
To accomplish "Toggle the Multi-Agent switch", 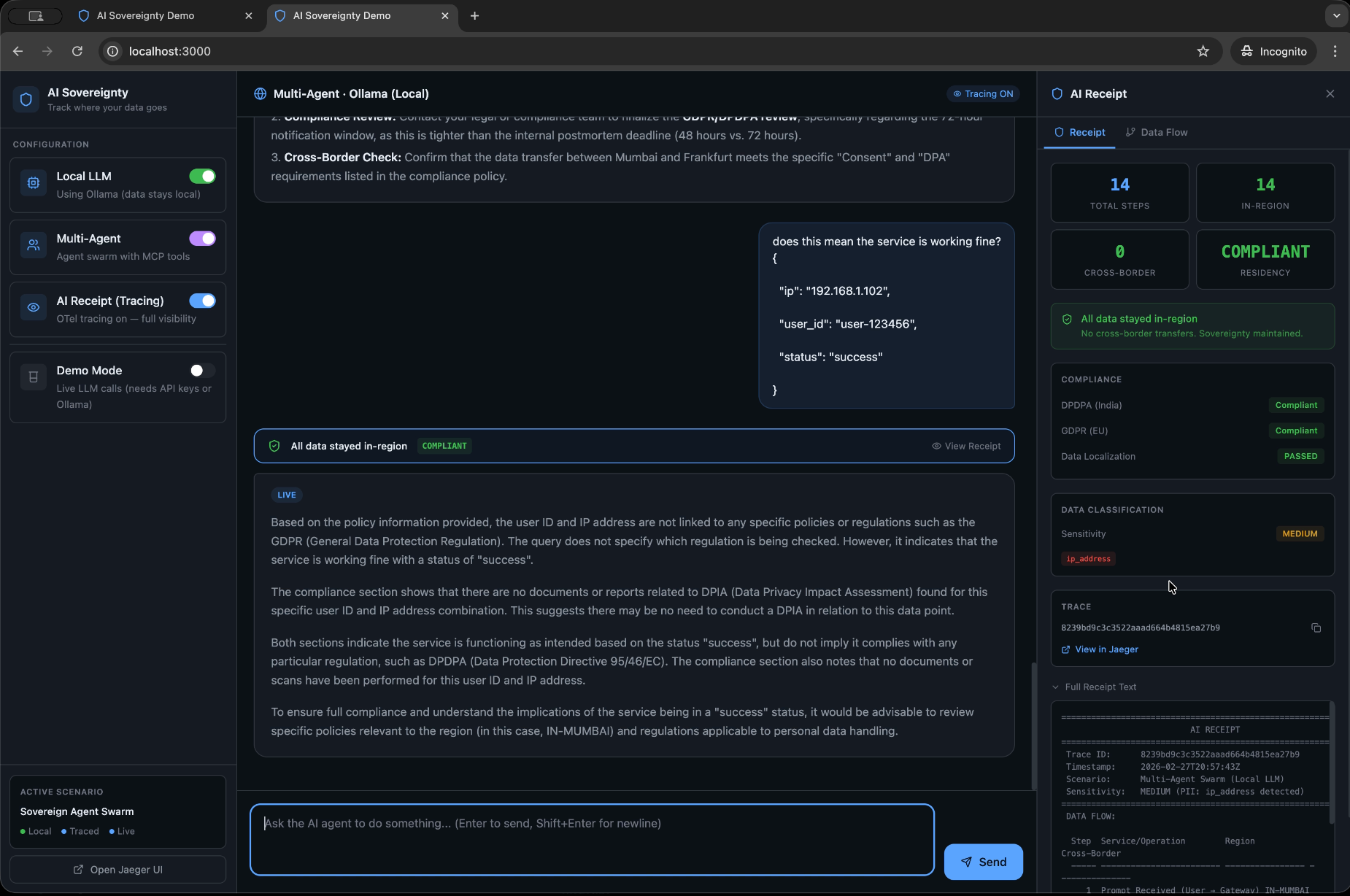I will coord(202,238).
